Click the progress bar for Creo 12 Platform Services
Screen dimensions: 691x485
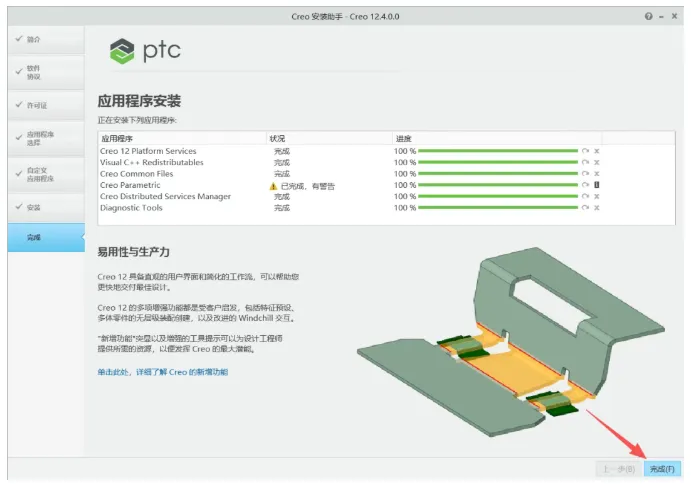tap(498, 151)
